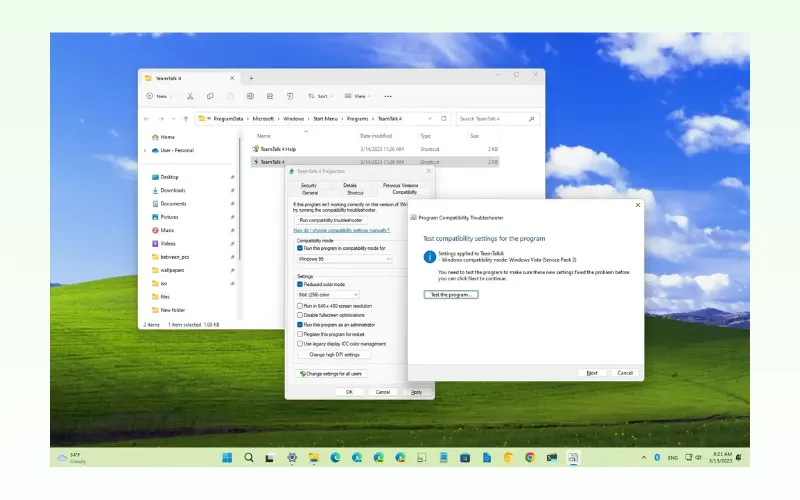Viewport: 800px width, 500px height.
Task: Click the blue info icon in Troubleshooter
Action: click(430, 256)
